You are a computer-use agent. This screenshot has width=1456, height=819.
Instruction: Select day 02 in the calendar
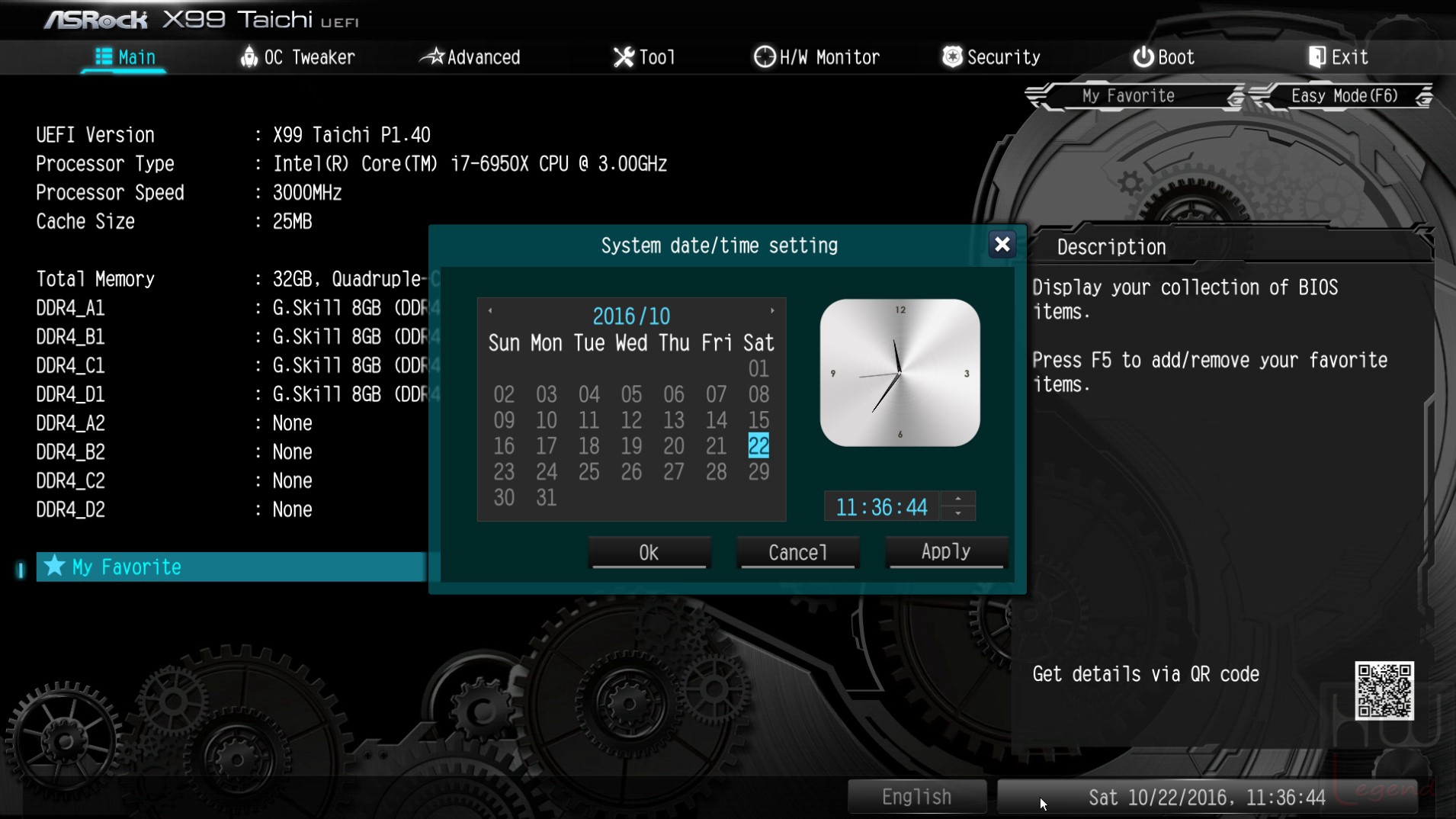click(504, 395)
